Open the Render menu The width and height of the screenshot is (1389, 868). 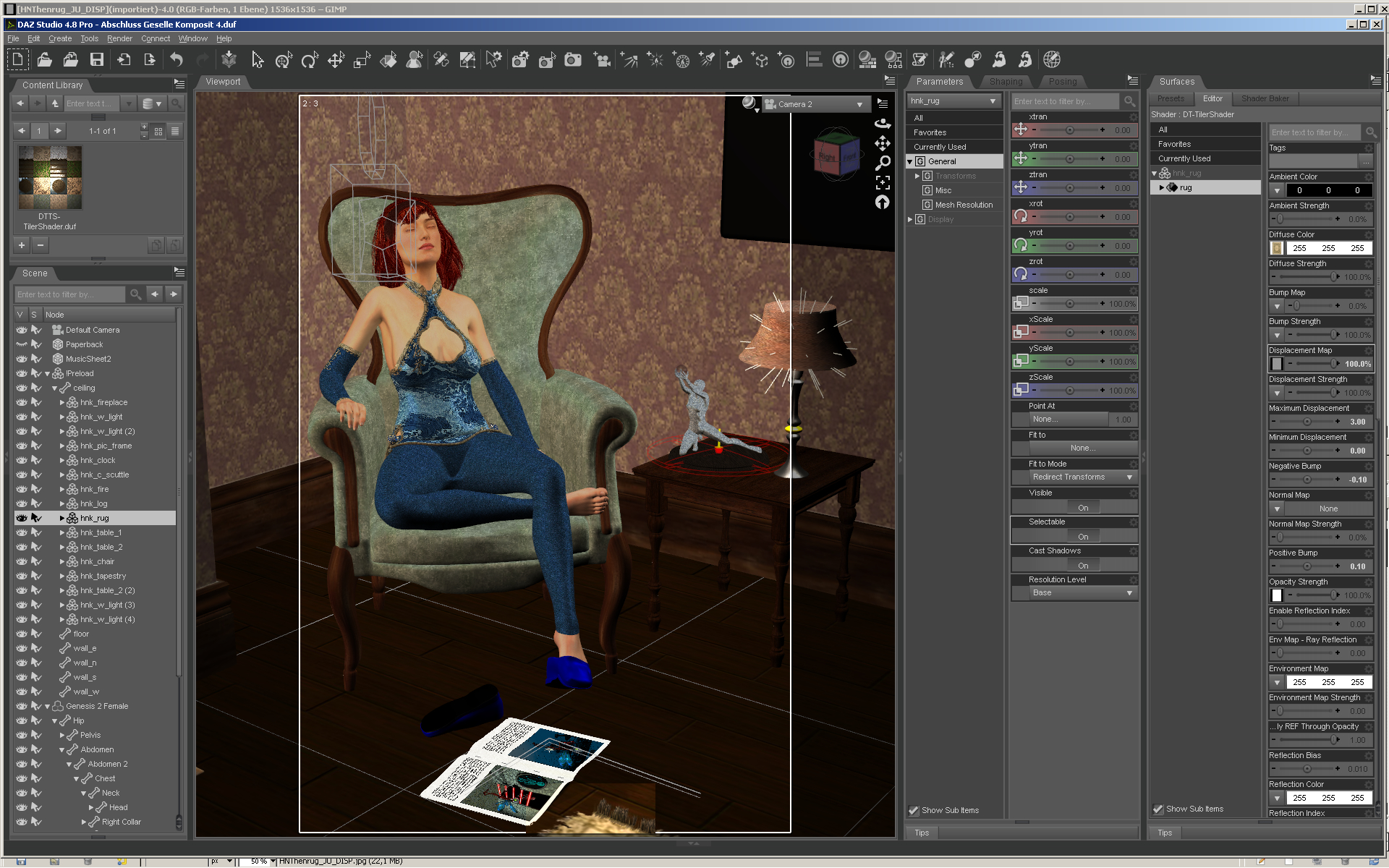[119, 38]
